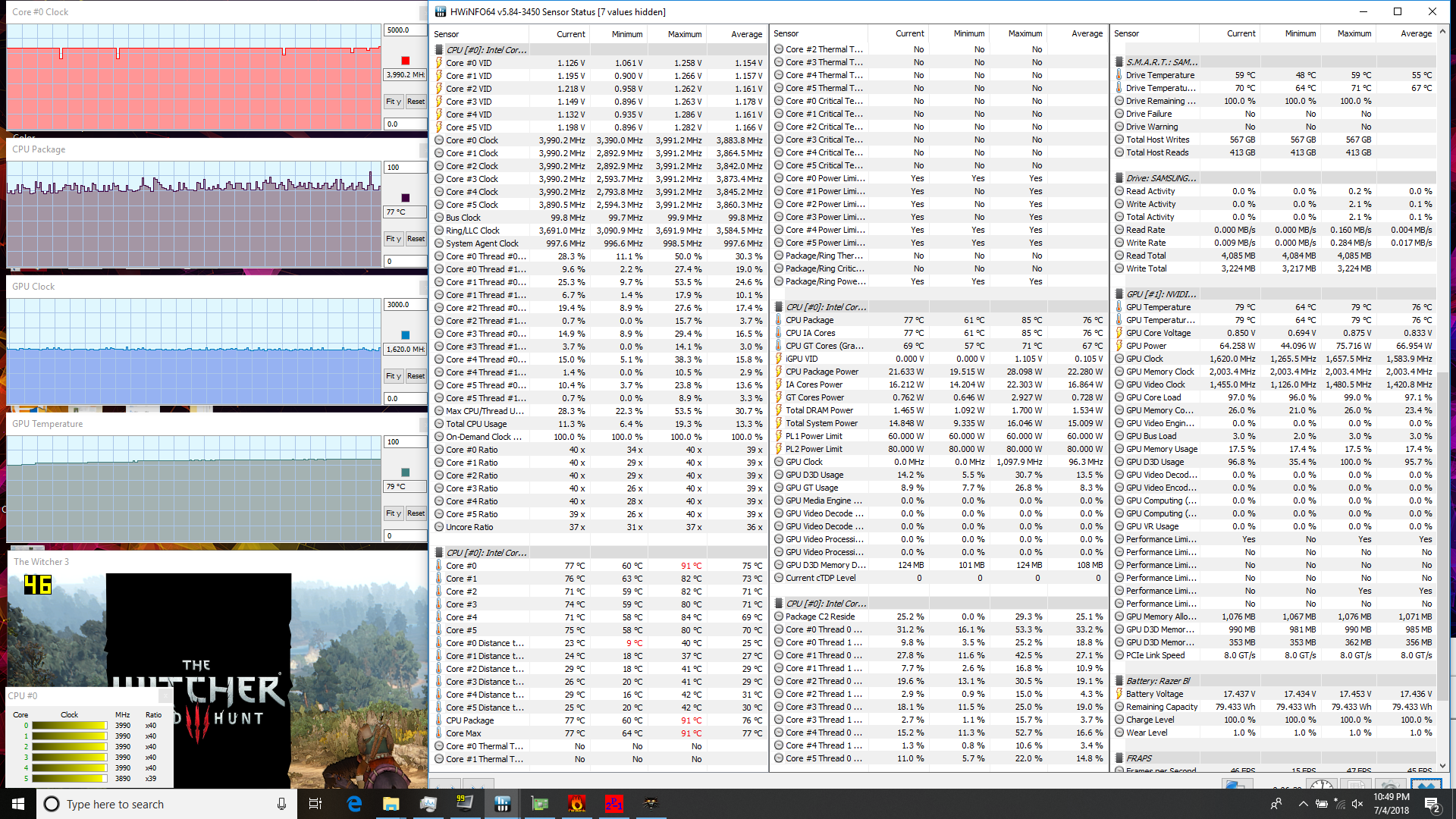Click the HWiNFO scrollbar up arrow

[1442, 32]
